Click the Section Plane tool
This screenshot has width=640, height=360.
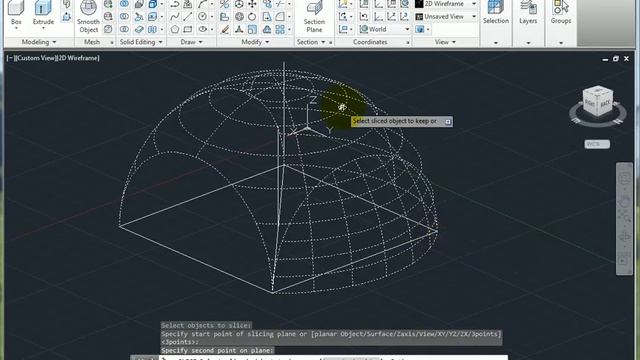(x=314, y=17)
